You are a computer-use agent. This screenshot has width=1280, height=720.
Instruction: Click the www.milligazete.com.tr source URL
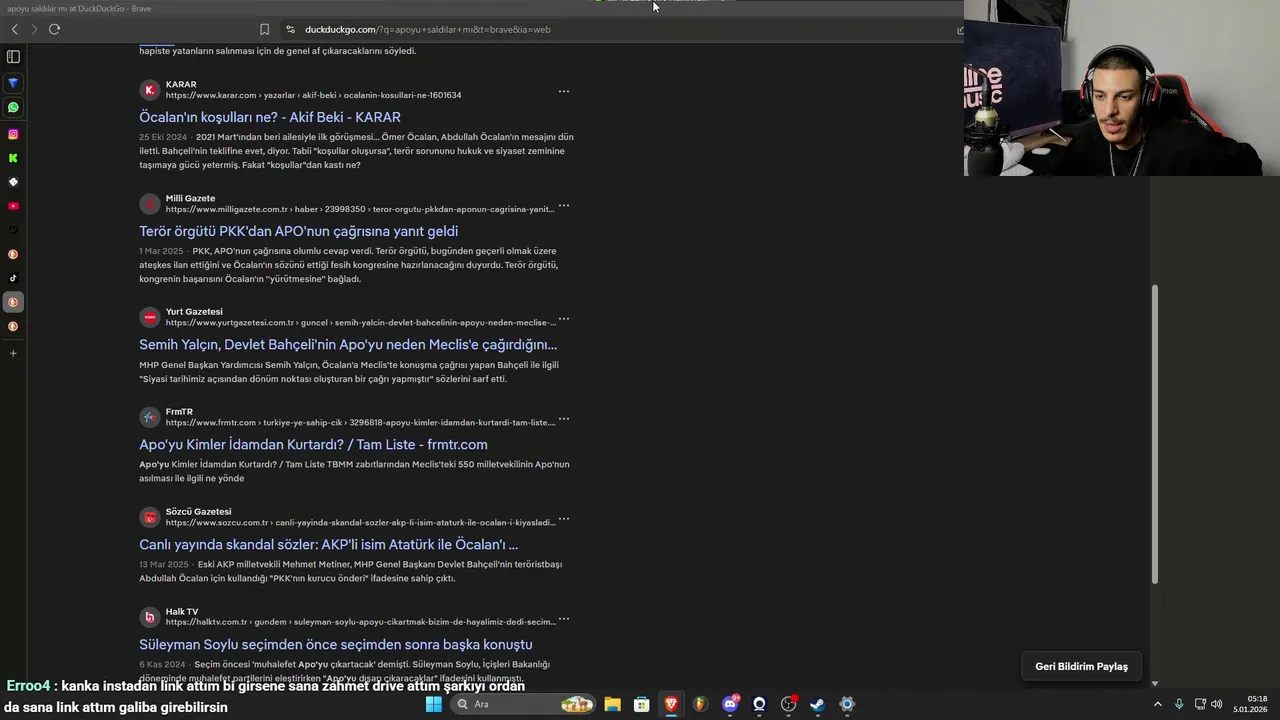359,209
